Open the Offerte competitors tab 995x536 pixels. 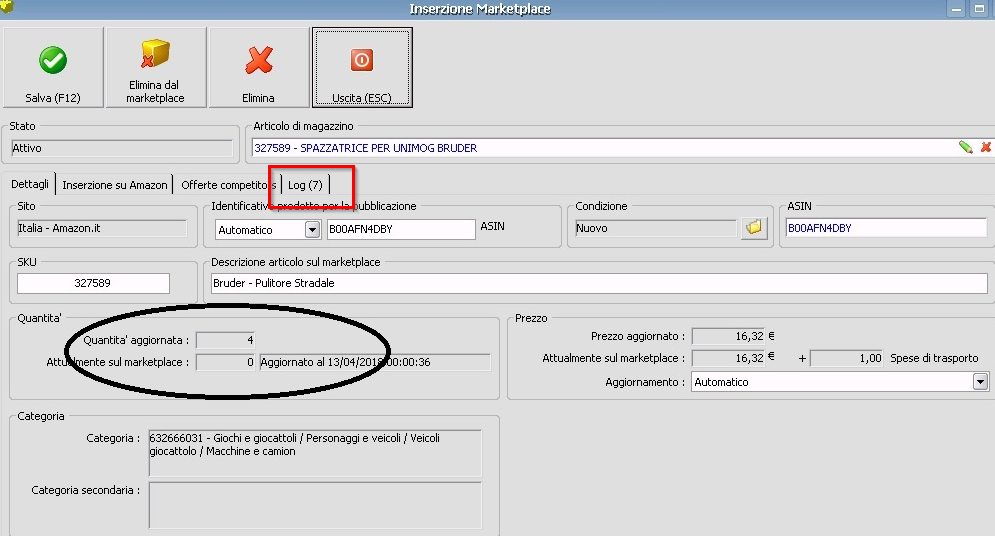(x=228, y=185)
